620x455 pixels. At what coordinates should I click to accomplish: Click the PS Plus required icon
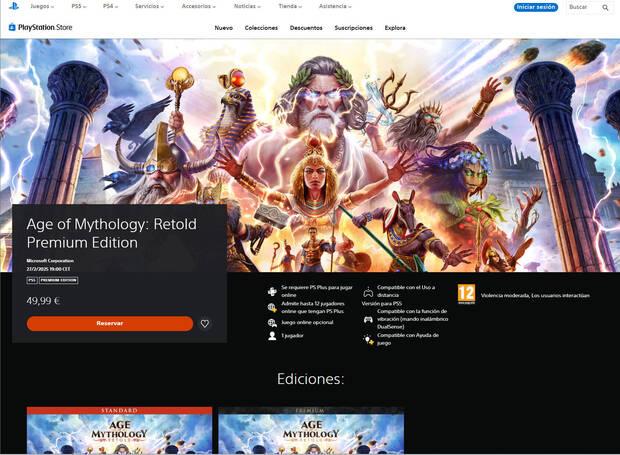(x=272, y=292)
